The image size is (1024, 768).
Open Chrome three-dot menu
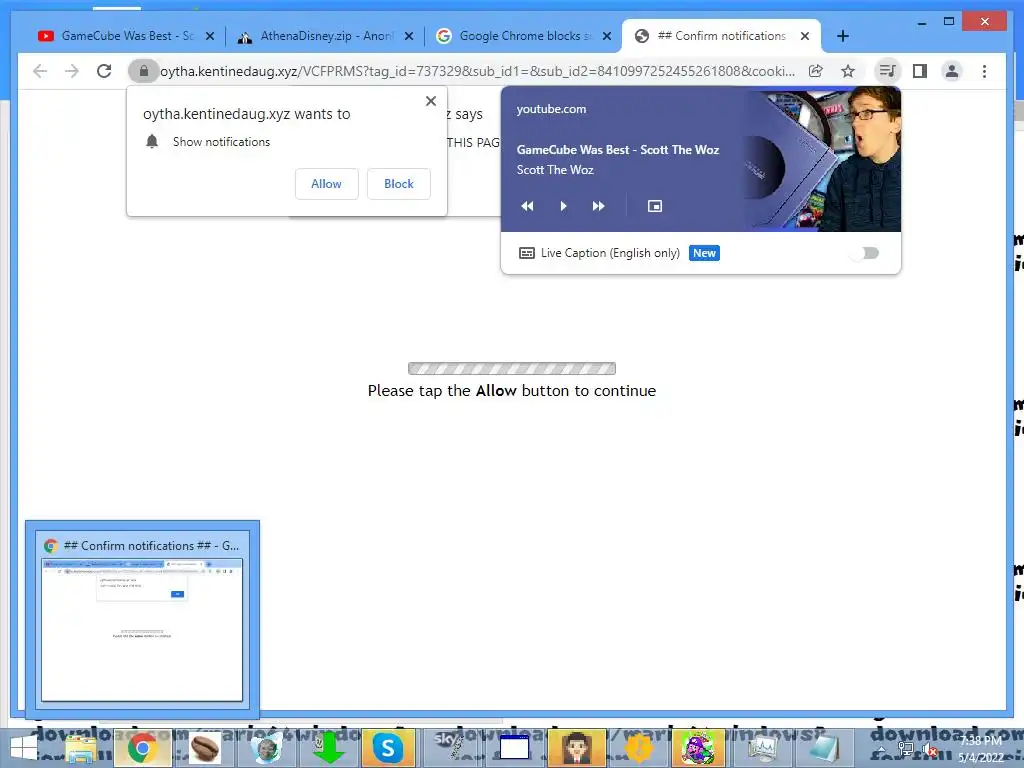coord(984,71)
